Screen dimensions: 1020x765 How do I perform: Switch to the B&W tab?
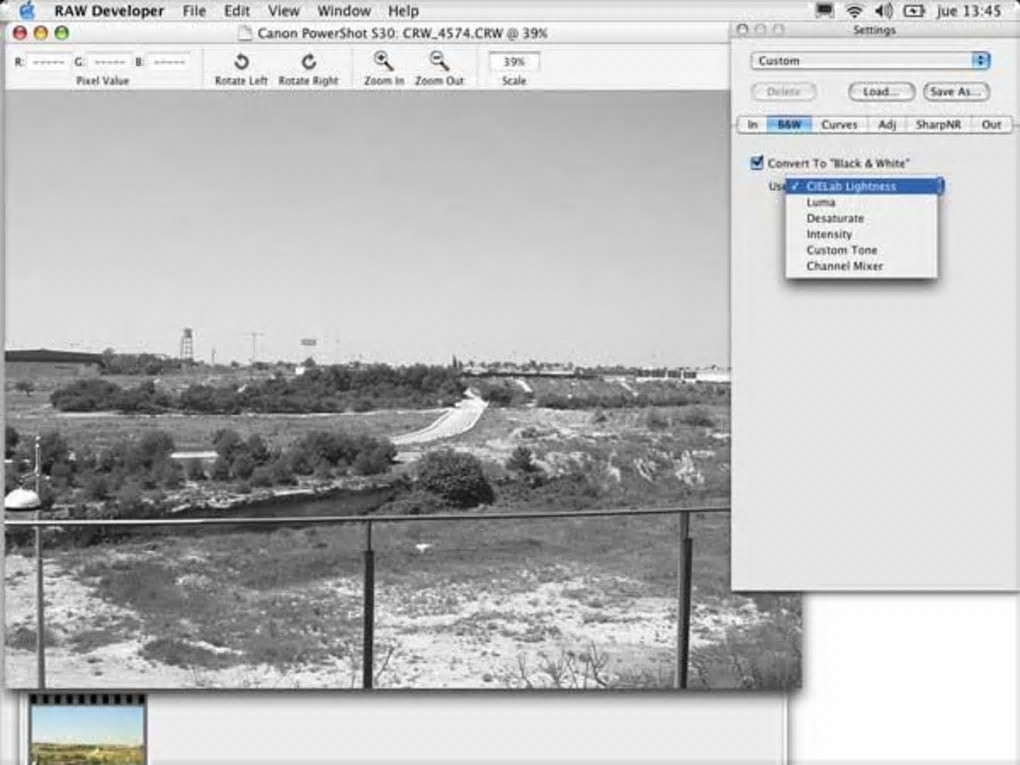pyautogui.click(x=789, y=124)
